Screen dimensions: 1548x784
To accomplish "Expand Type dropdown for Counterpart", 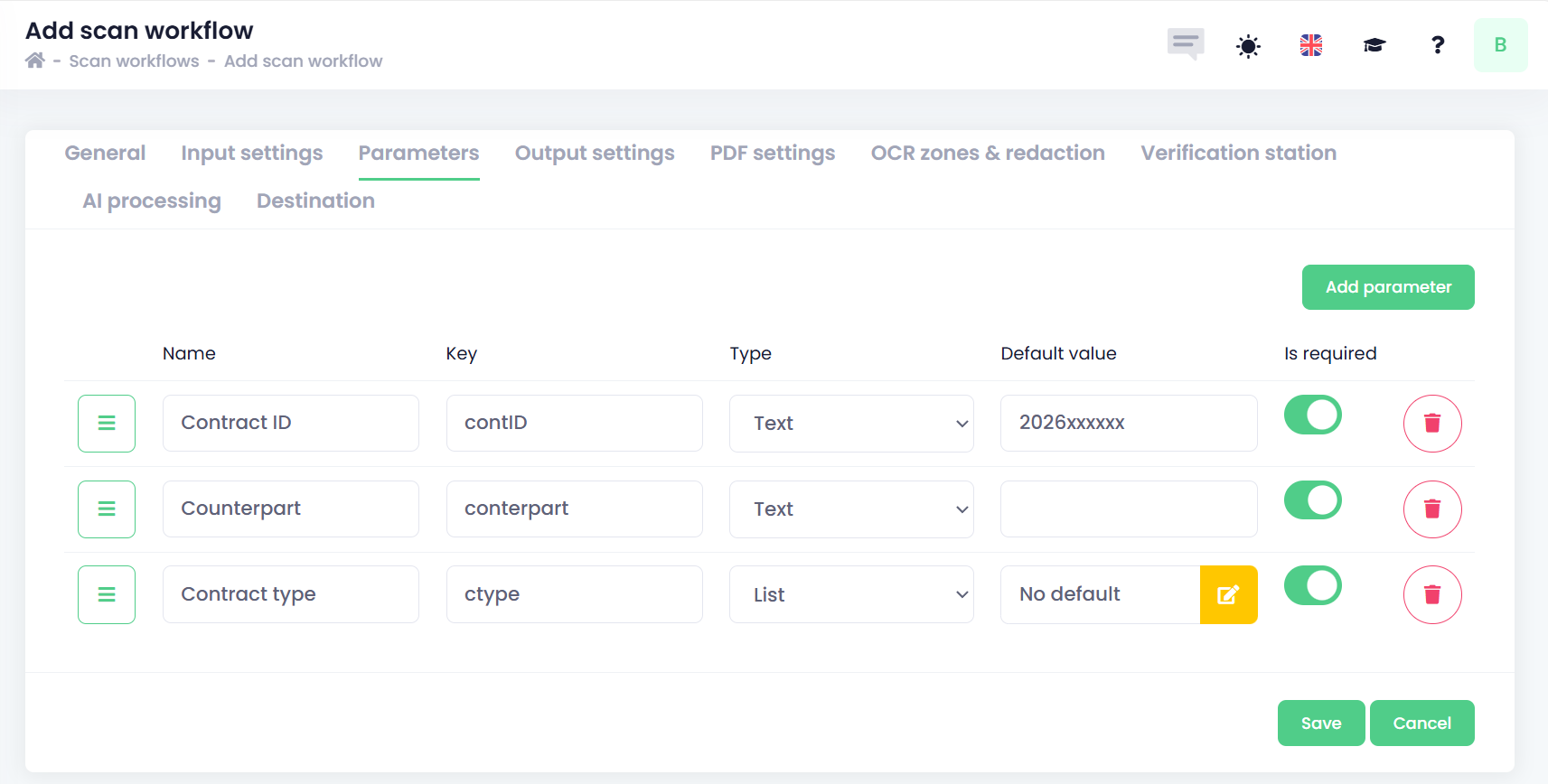I will pyautogui.click(x=850, y=509).
